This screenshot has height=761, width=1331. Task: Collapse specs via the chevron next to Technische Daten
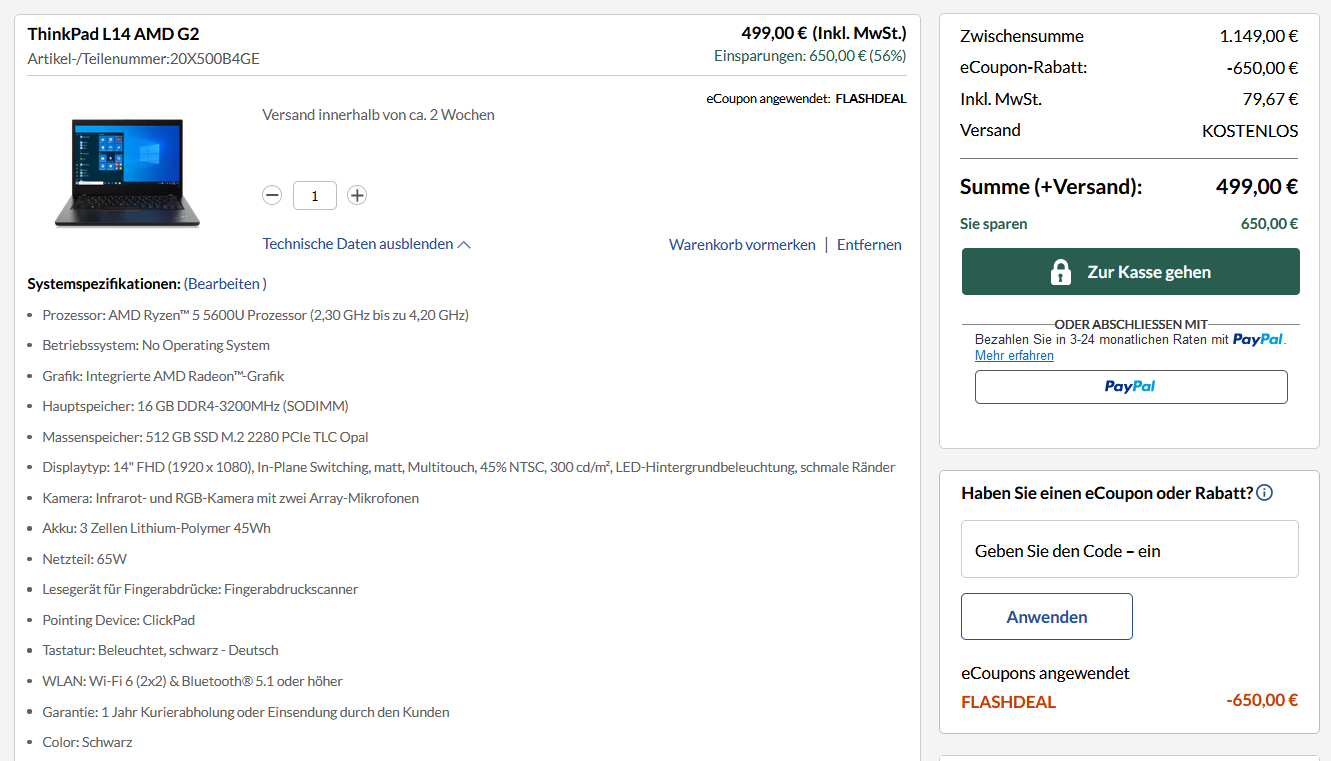(464, 243)
